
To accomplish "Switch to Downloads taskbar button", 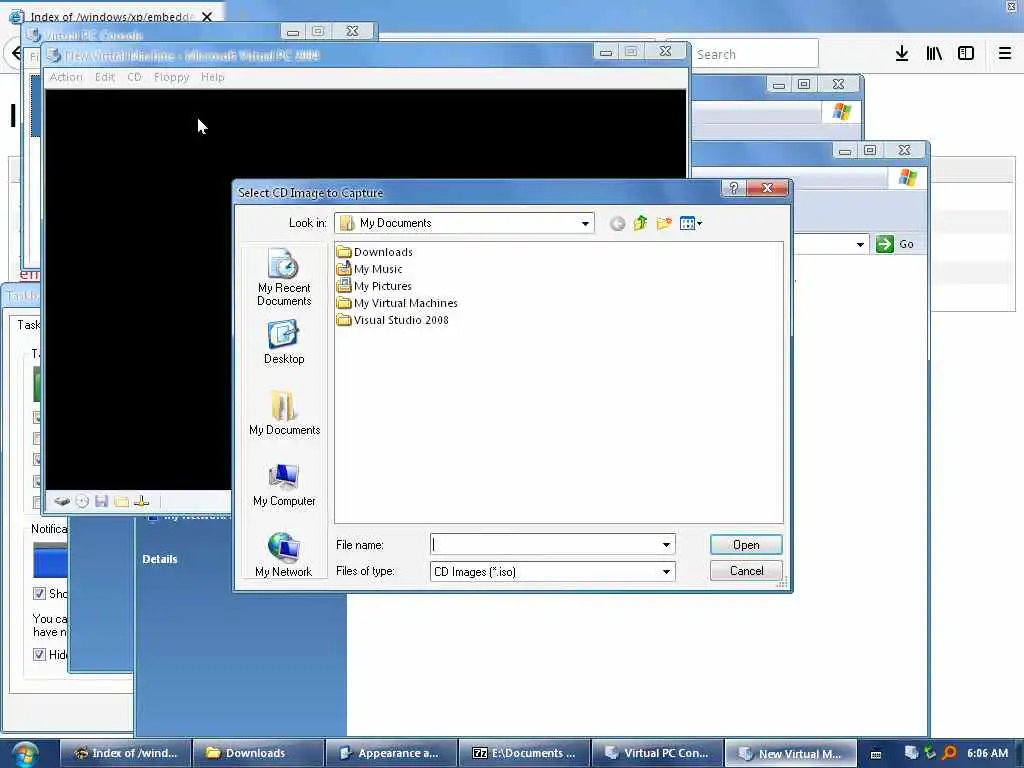I will point(259,753).
